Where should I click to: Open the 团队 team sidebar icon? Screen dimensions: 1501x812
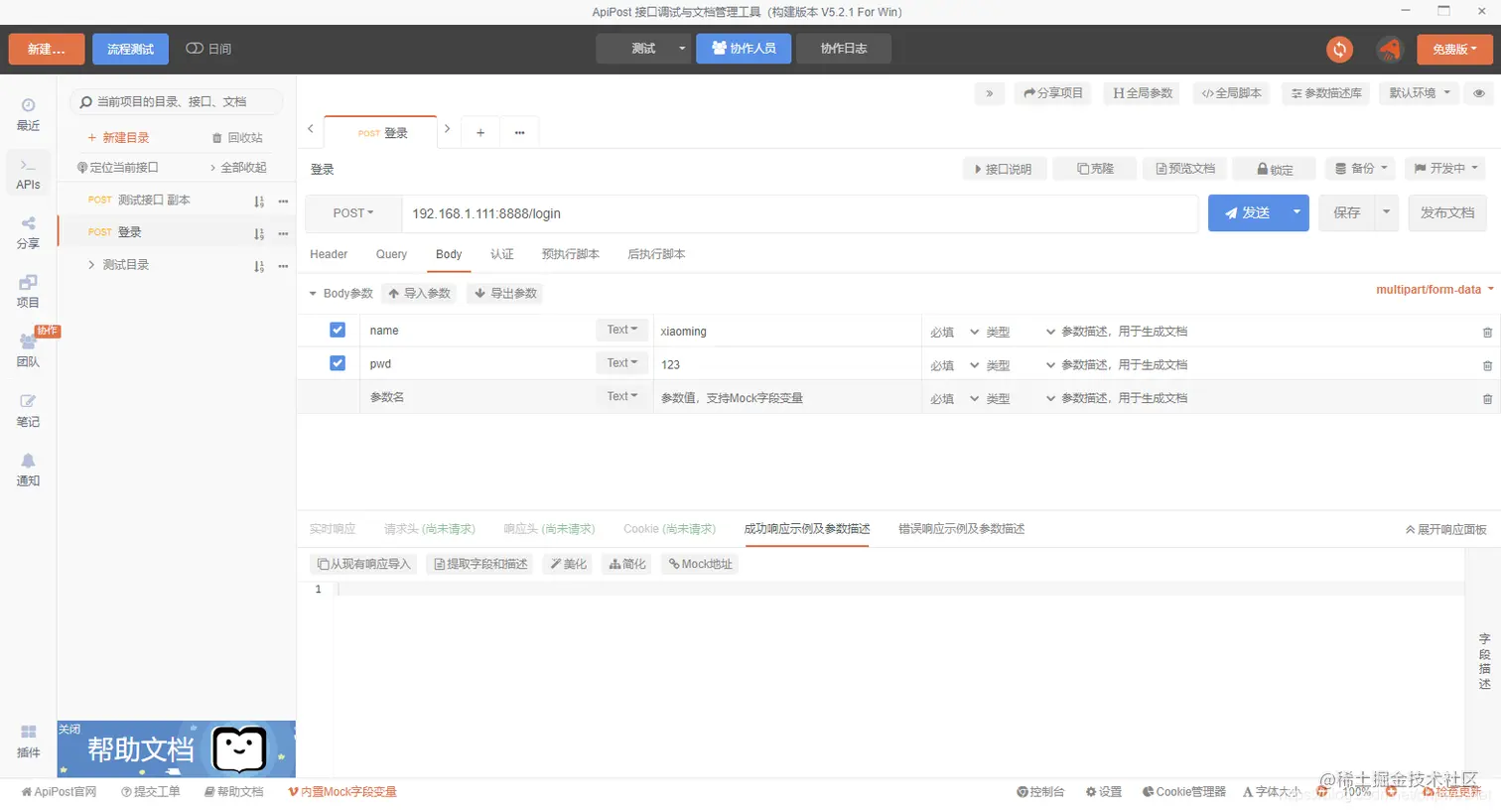point(28,351)
